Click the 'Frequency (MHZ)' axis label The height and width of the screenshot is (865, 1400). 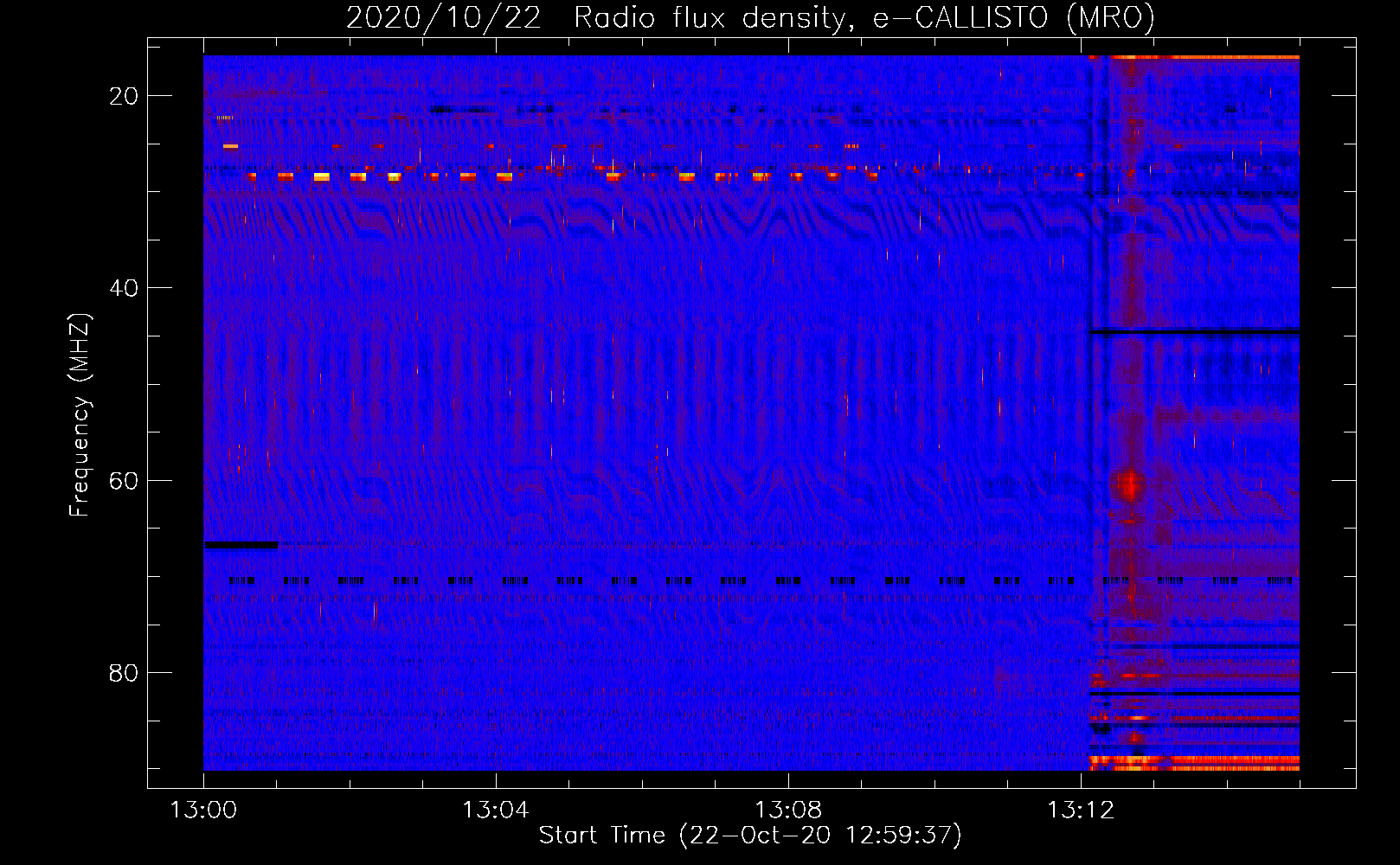click(x=80, y=415)
